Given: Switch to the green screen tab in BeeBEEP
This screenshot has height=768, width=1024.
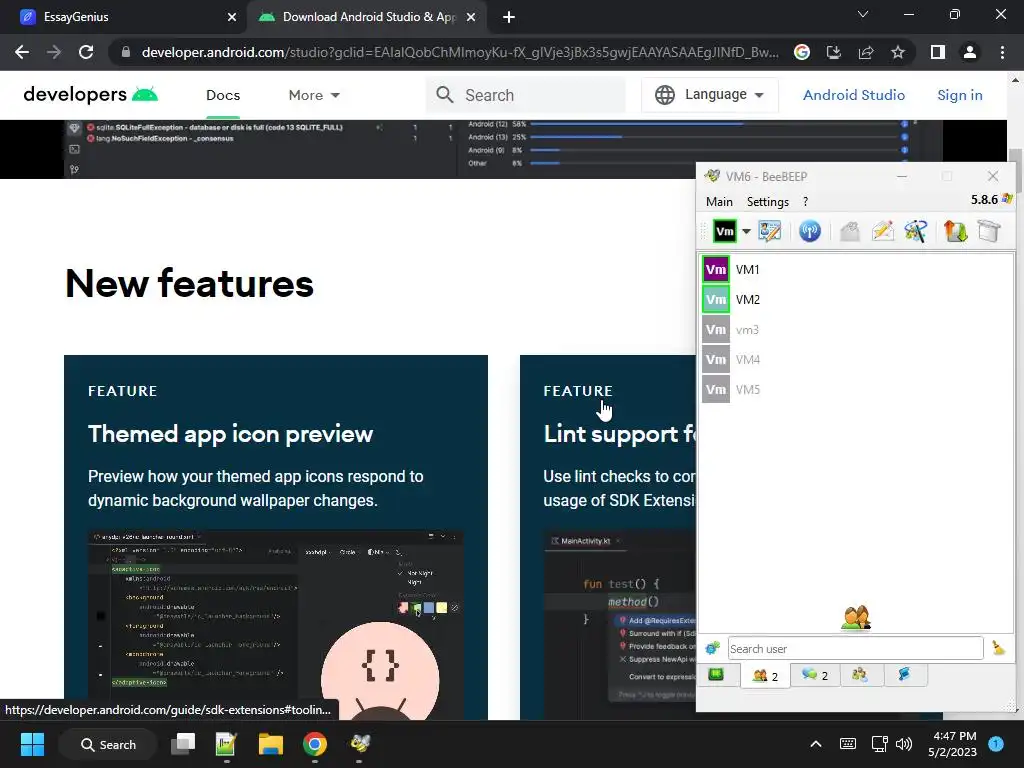Looking at the screenshot, I should [717, 675].
